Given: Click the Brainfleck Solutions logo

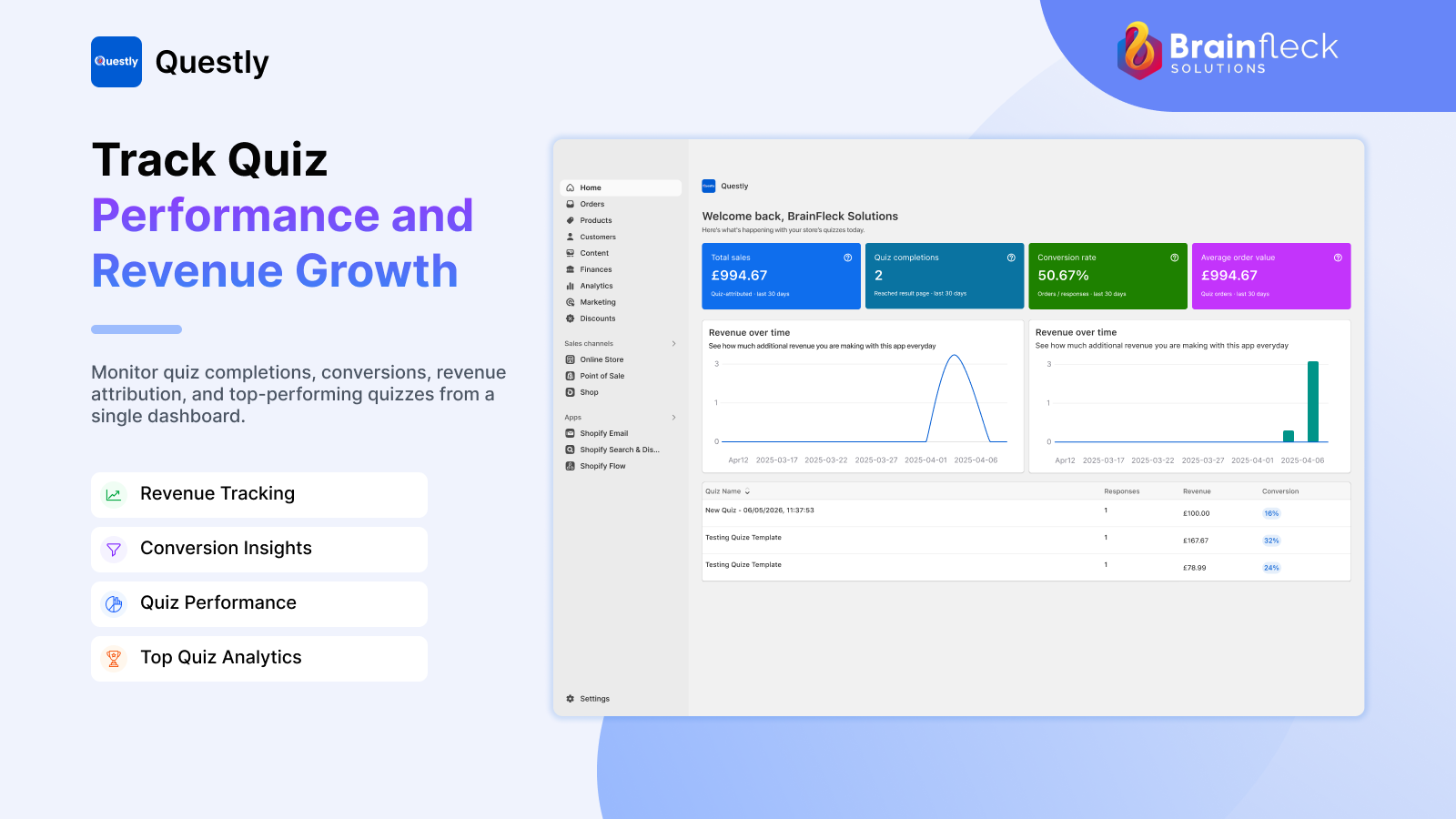Looking at the screenshot, I should click(1228, 50).
